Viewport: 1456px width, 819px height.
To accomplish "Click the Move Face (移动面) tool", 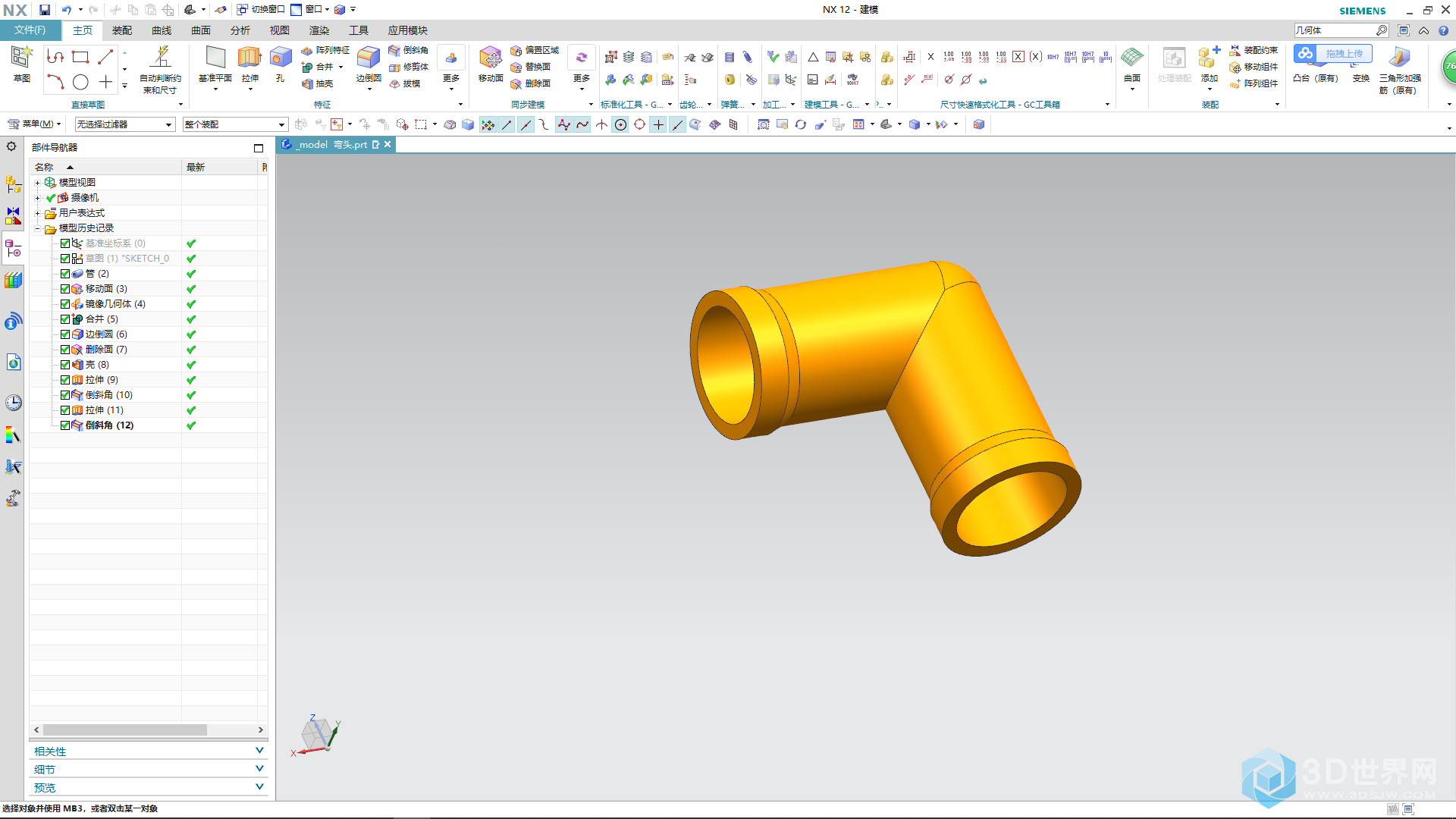I will (491, 58).
